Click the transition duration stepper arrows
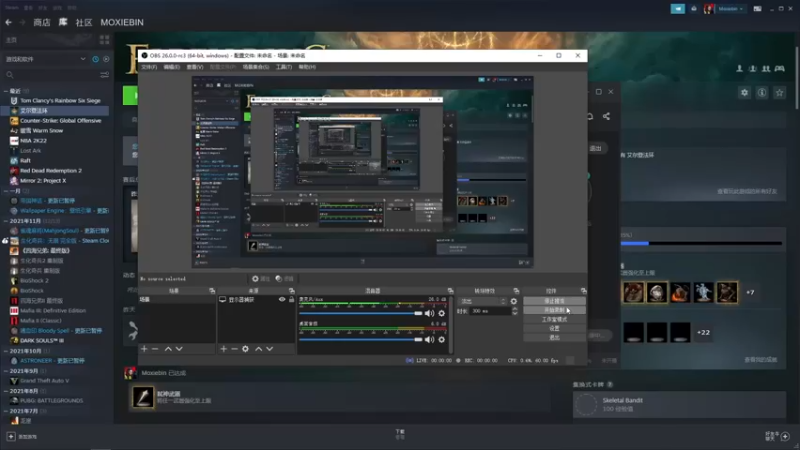800x450 pixels. [x=514, y=311]
